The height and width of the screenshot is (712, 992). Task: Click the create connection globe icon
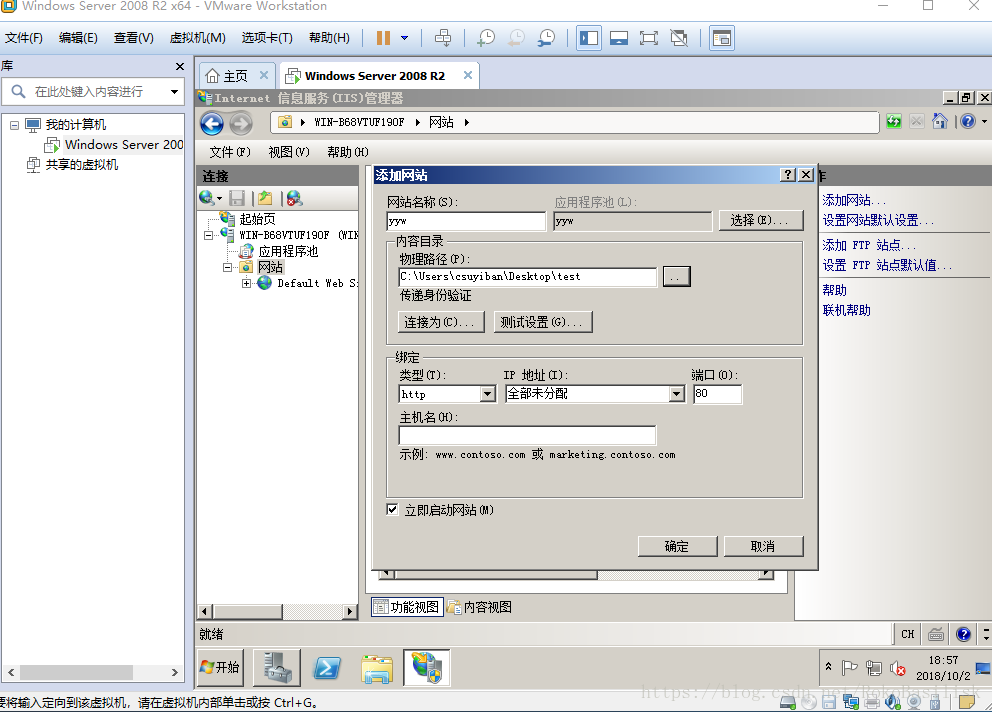tap(207, 199)
